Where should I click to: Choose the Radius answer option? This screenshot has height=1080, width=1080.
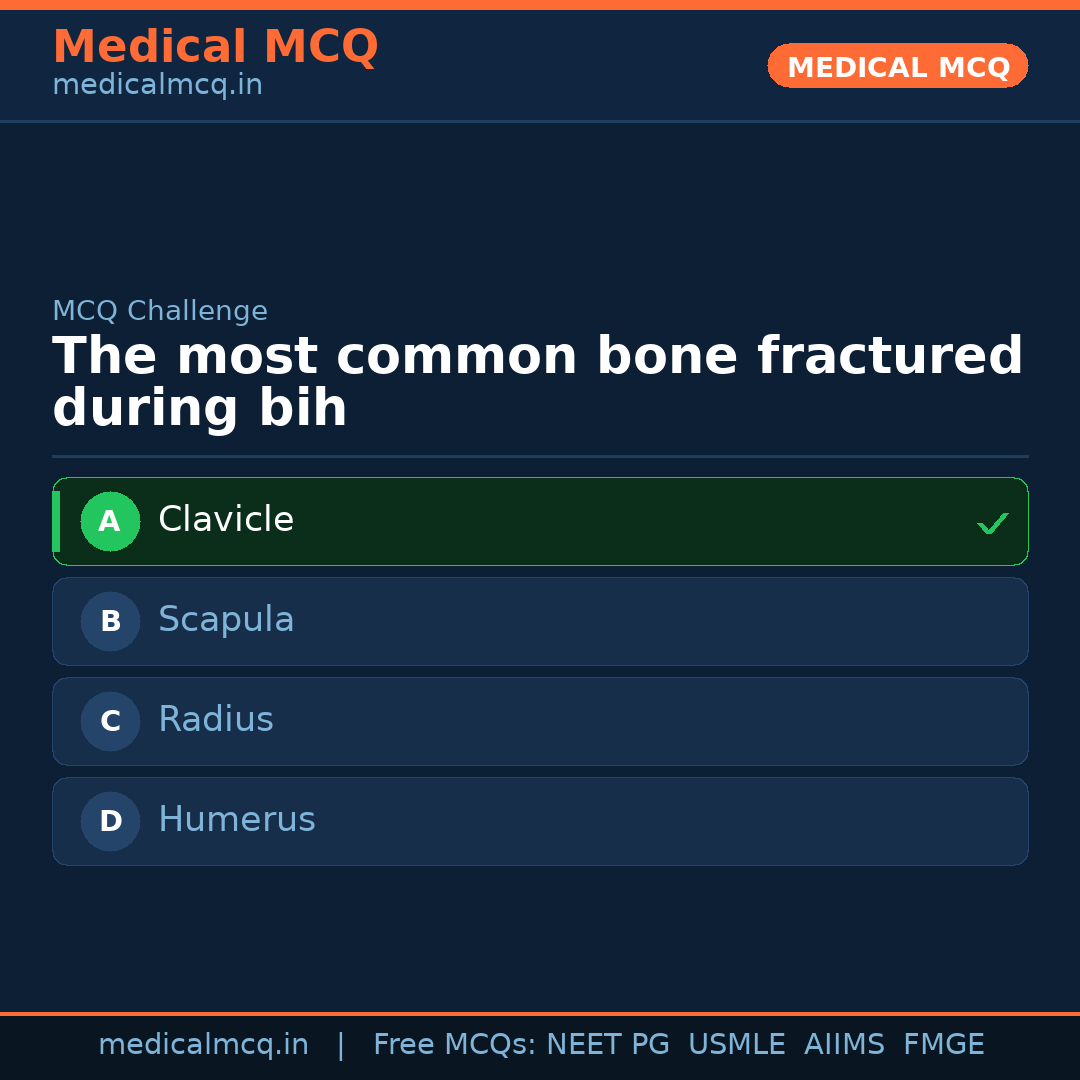pos(216,720)
